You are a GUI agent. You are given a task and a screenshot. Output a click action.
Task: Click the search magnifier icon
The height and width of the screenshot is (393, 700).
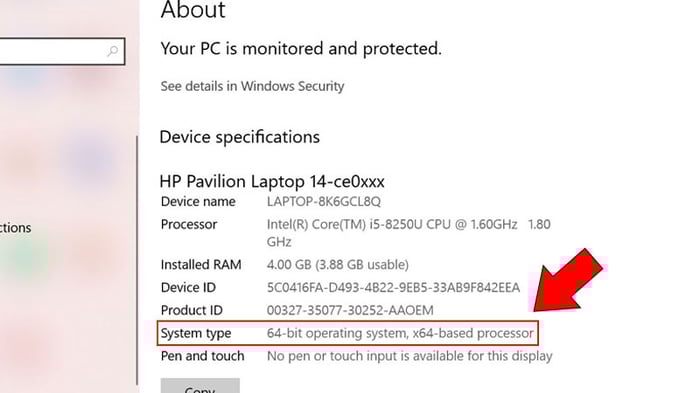[x=112, y=51]
